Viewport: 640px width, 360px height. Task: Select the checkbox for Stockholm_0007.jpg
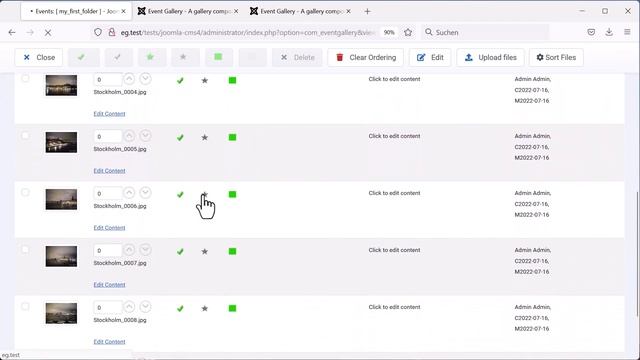(x=25, y=249)
